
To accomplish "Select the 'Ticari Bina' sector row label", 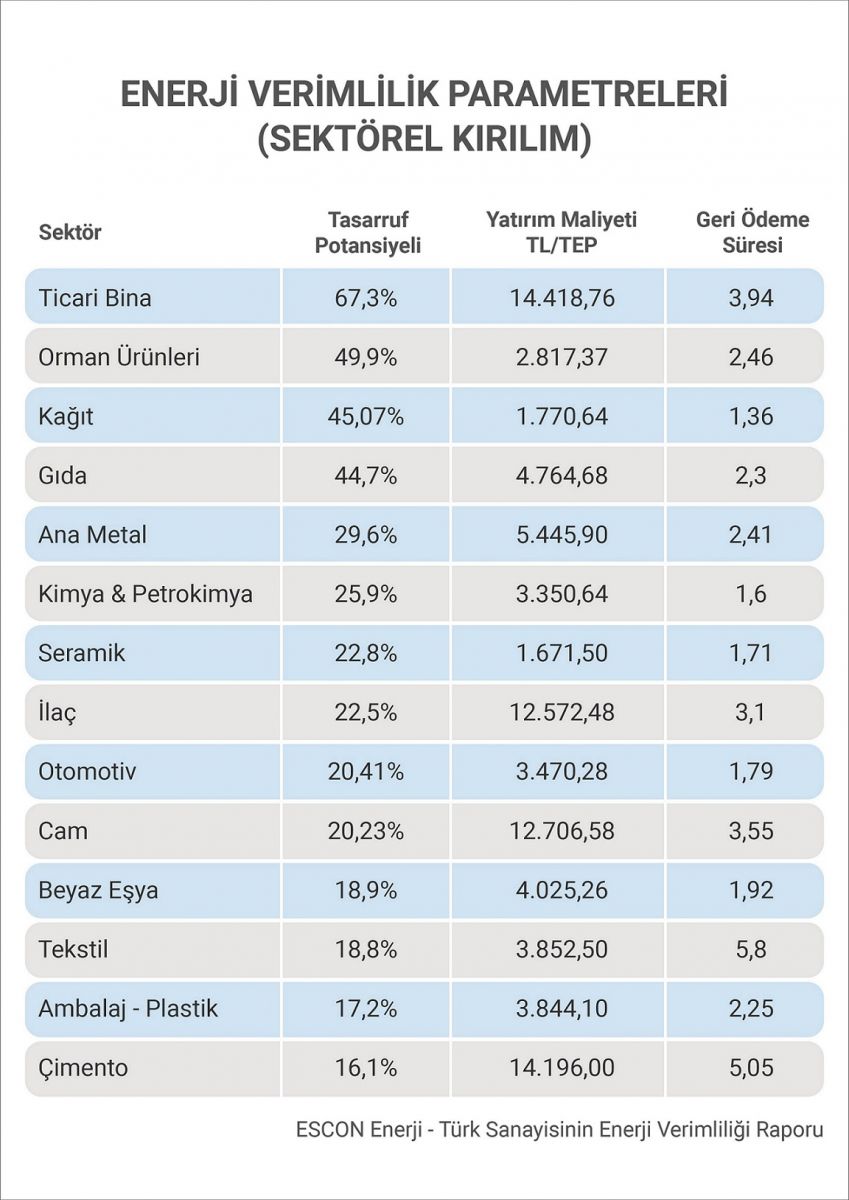I will point(95,297).
